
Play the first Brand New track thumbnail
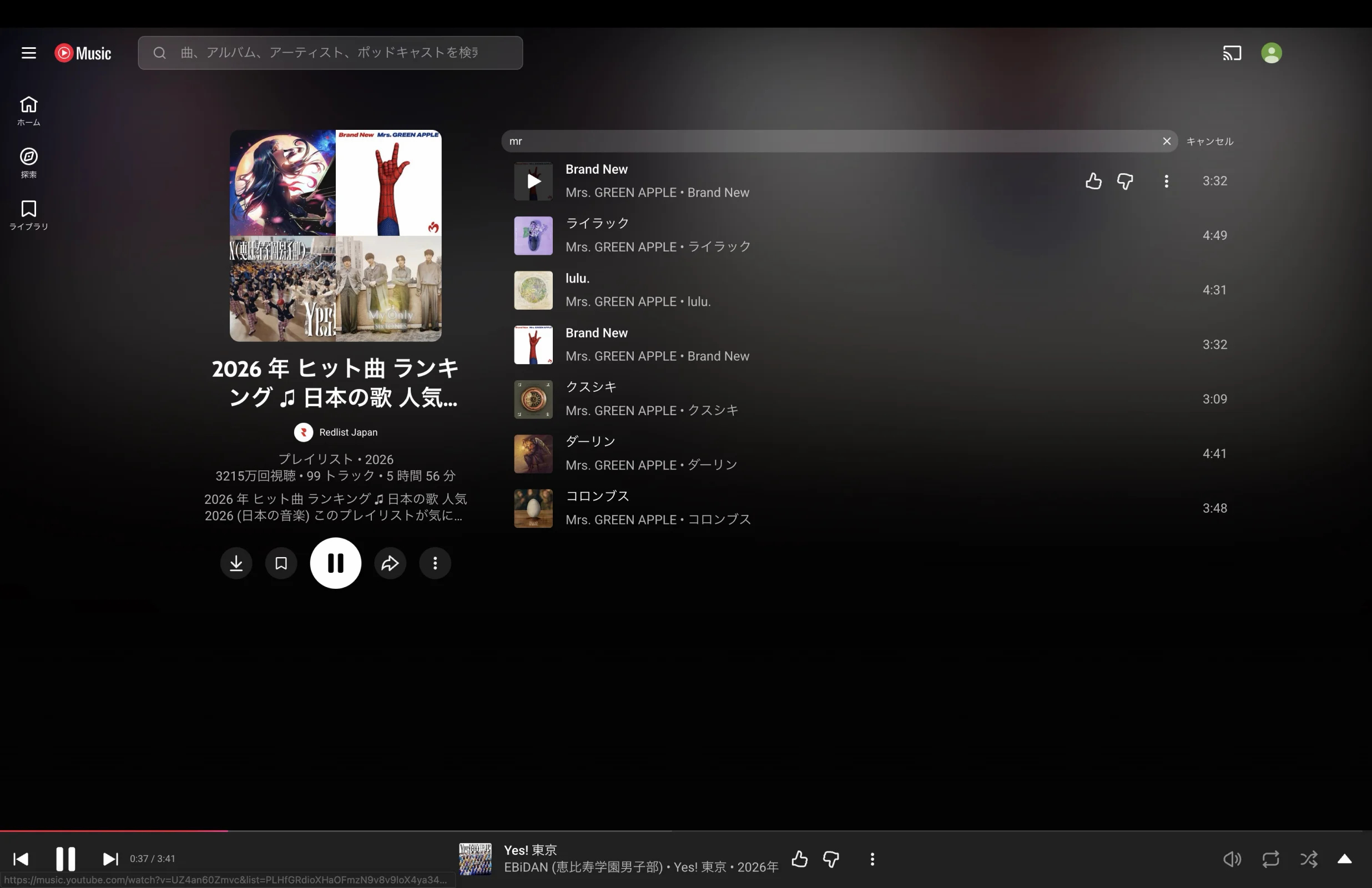tap(533, 181)
